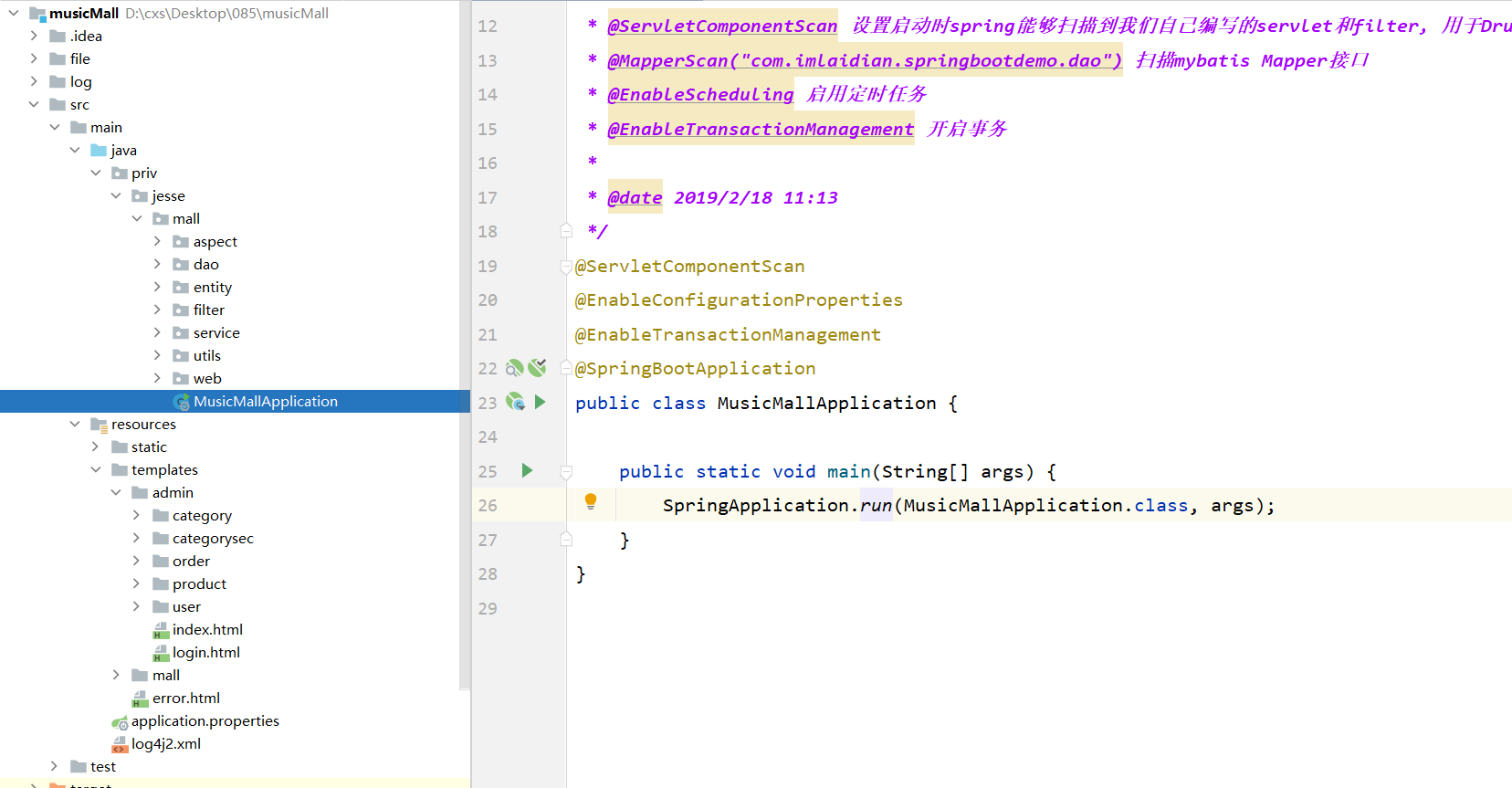Expand the category folder
1512x788 pixels.
137,516
